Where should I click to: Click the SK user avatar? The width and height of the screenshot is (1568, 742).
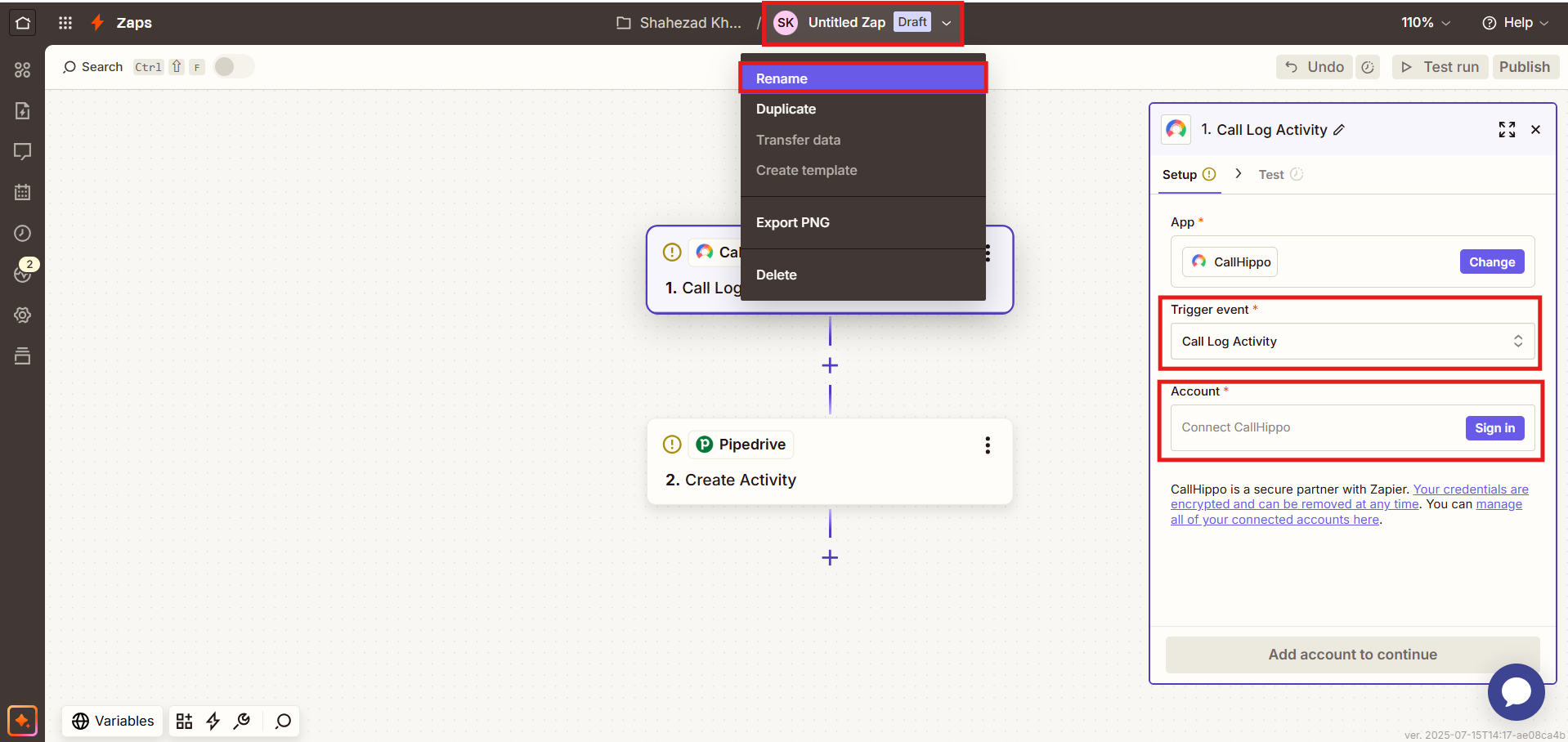[786, 23]
